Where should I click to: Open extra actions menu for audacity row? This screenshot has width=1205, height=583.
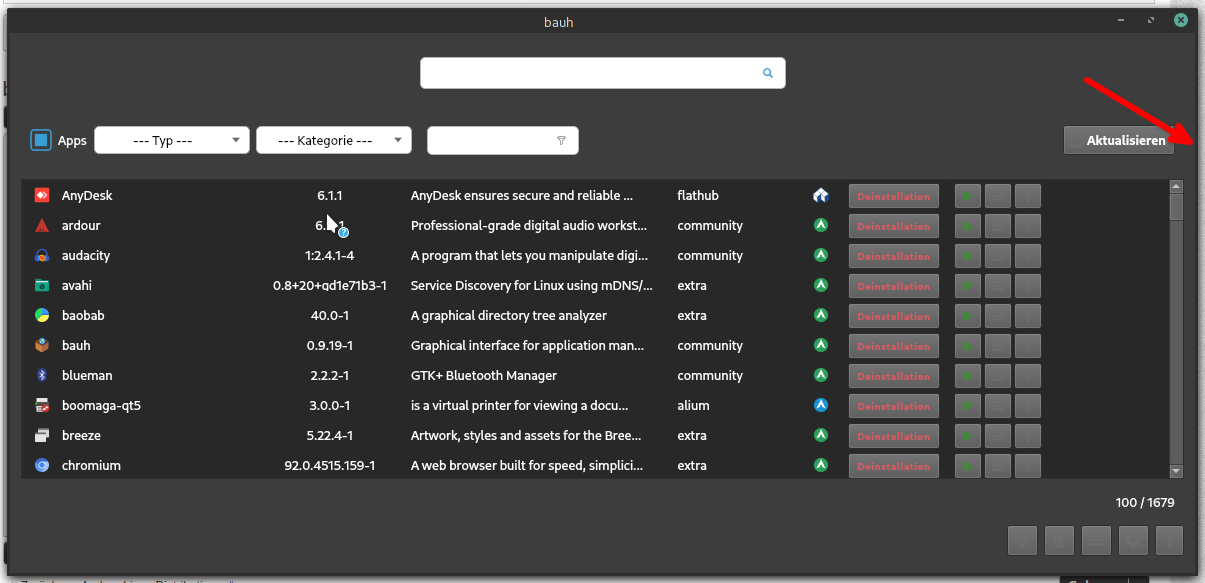click(998, 256)
